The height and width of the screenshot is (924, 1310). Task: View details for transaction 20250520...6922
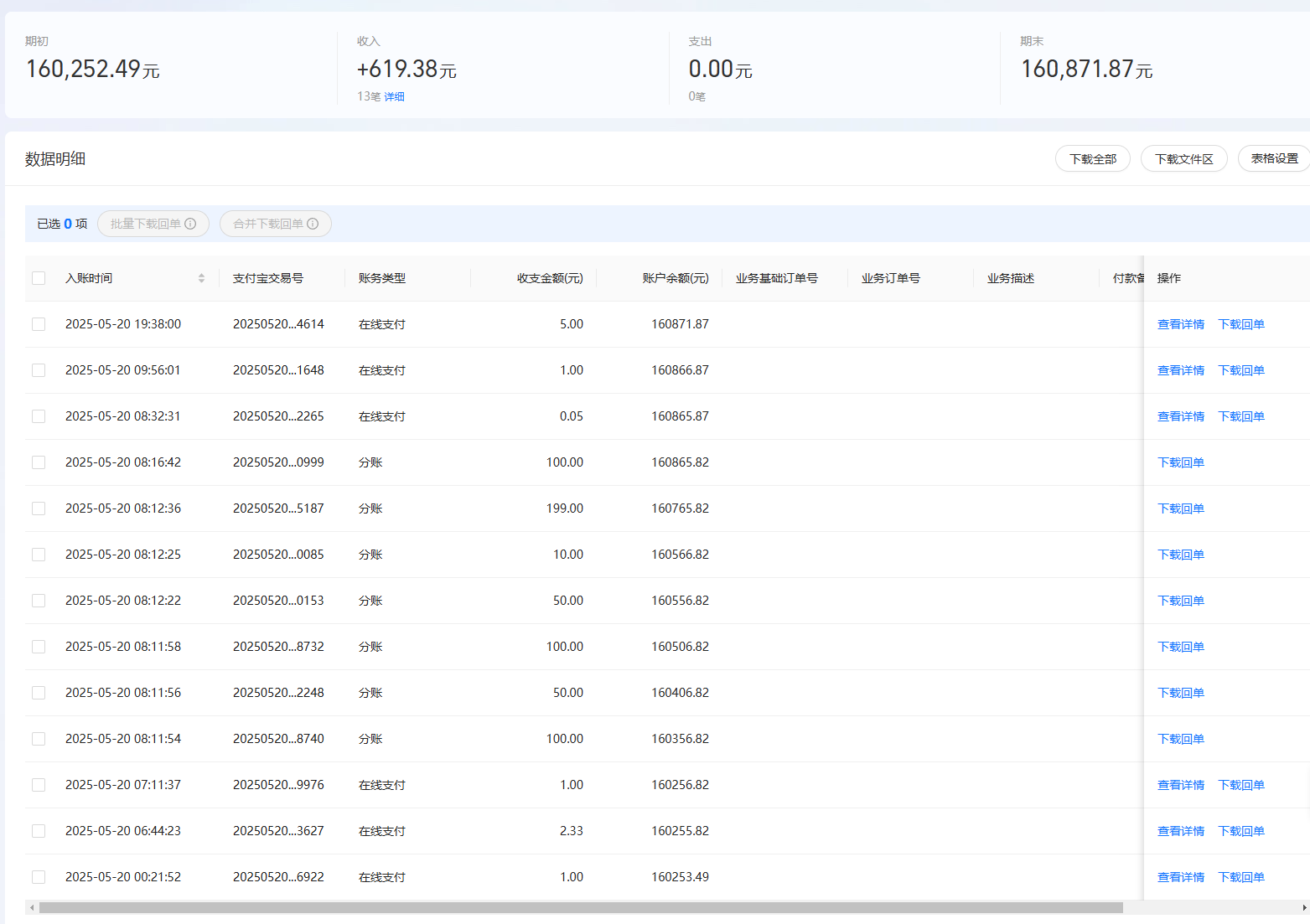pos(1181,877)
